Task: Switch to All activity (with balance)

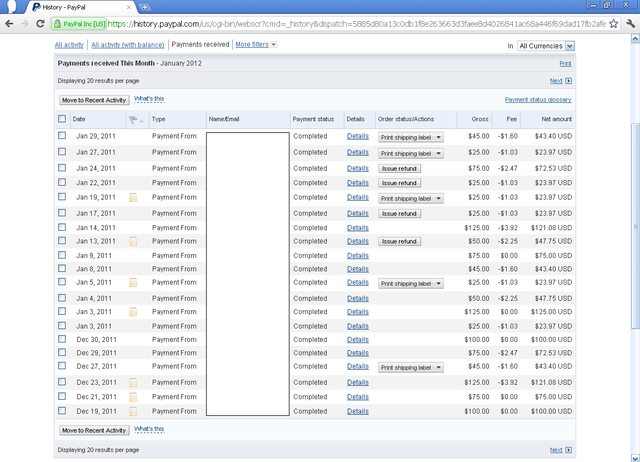Action: point(128,45)
